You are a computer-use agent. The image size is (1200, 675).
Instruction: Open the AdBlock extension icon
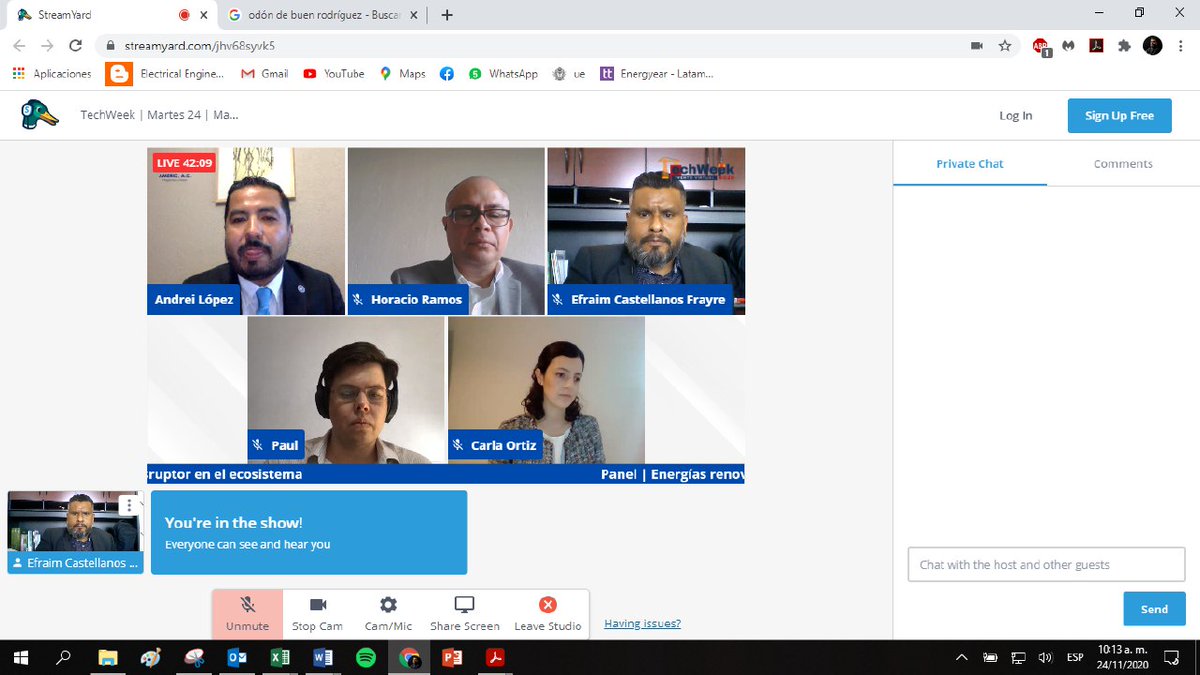click(x=1041, y=46)
